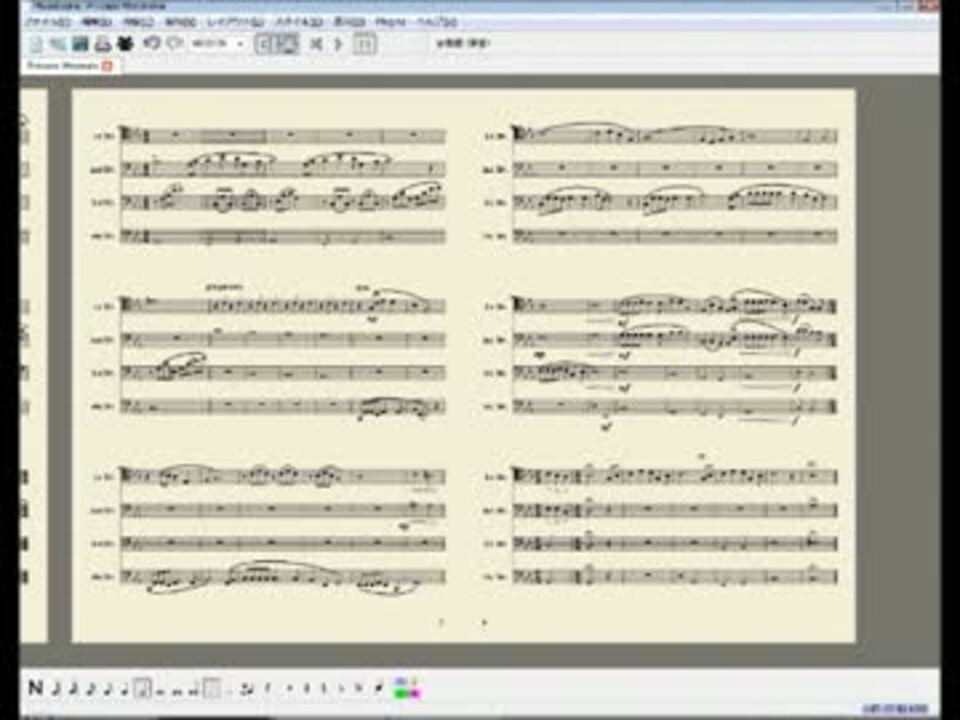Open the Display menu

coord(349,21)
